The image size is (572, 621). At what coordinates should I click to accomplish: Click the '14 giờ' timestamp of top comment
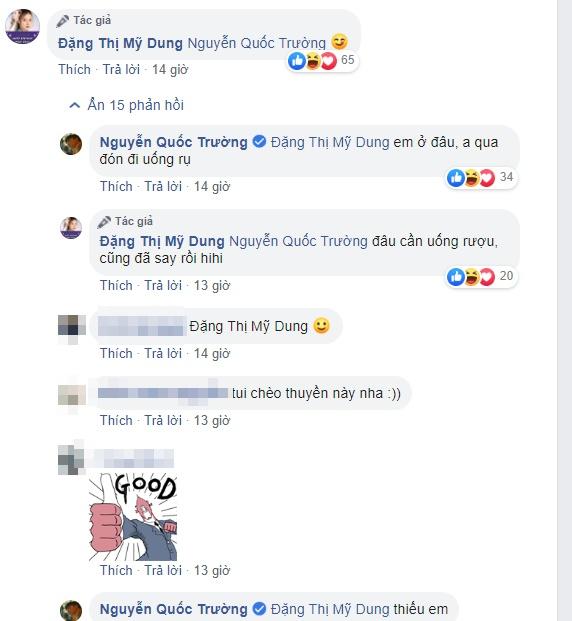[x=170, y=69]
